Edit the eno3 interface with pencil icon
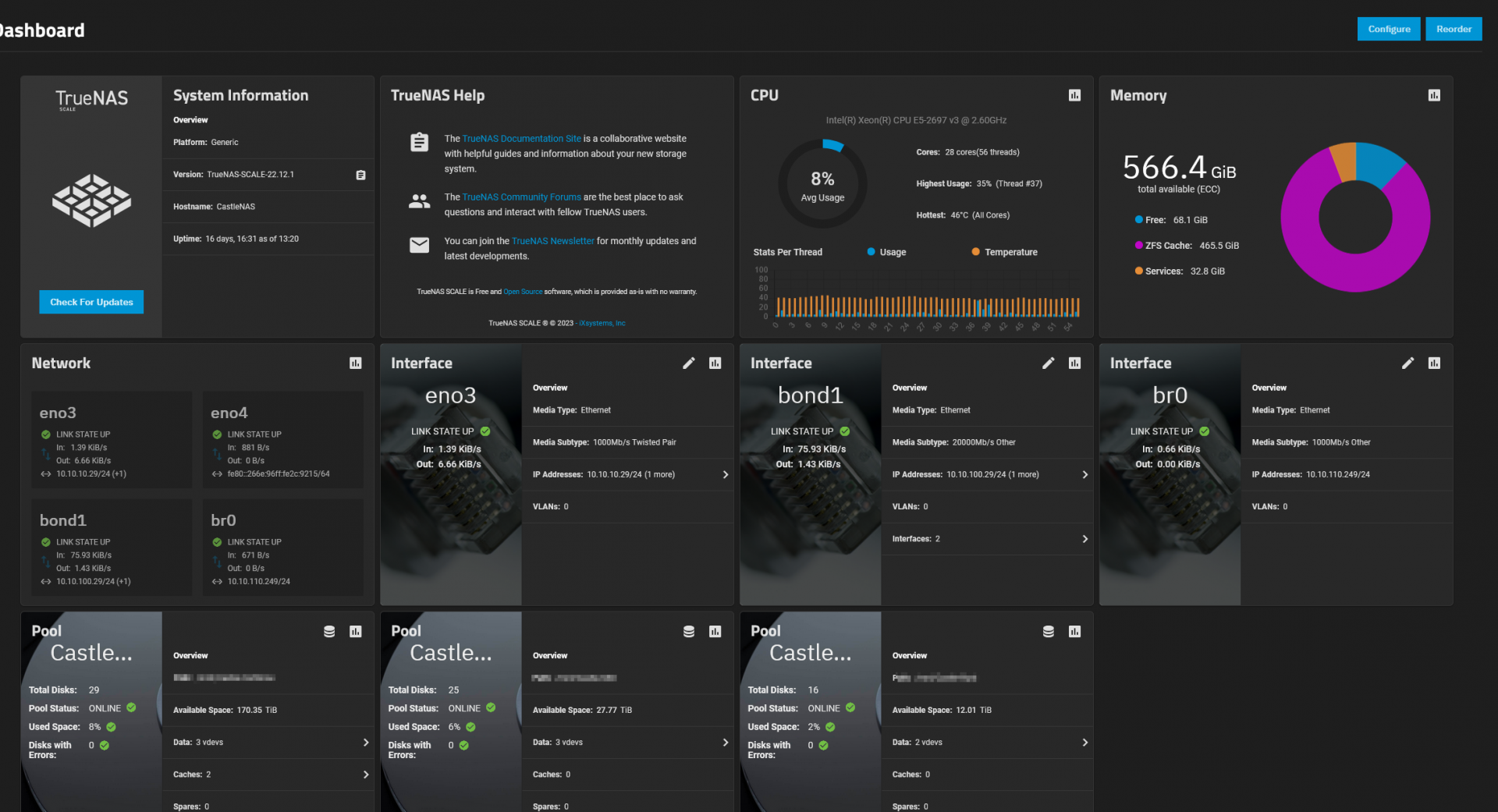Screen dimensions: 1498x812 689,363
